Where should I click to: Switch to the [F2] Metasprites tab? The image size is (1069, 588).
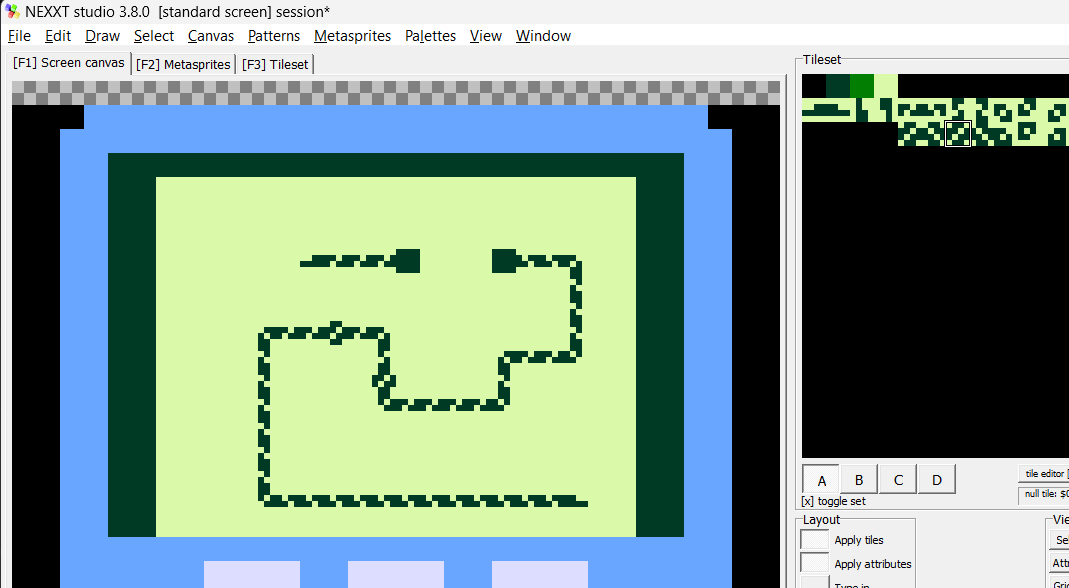(x=183, y=64)
